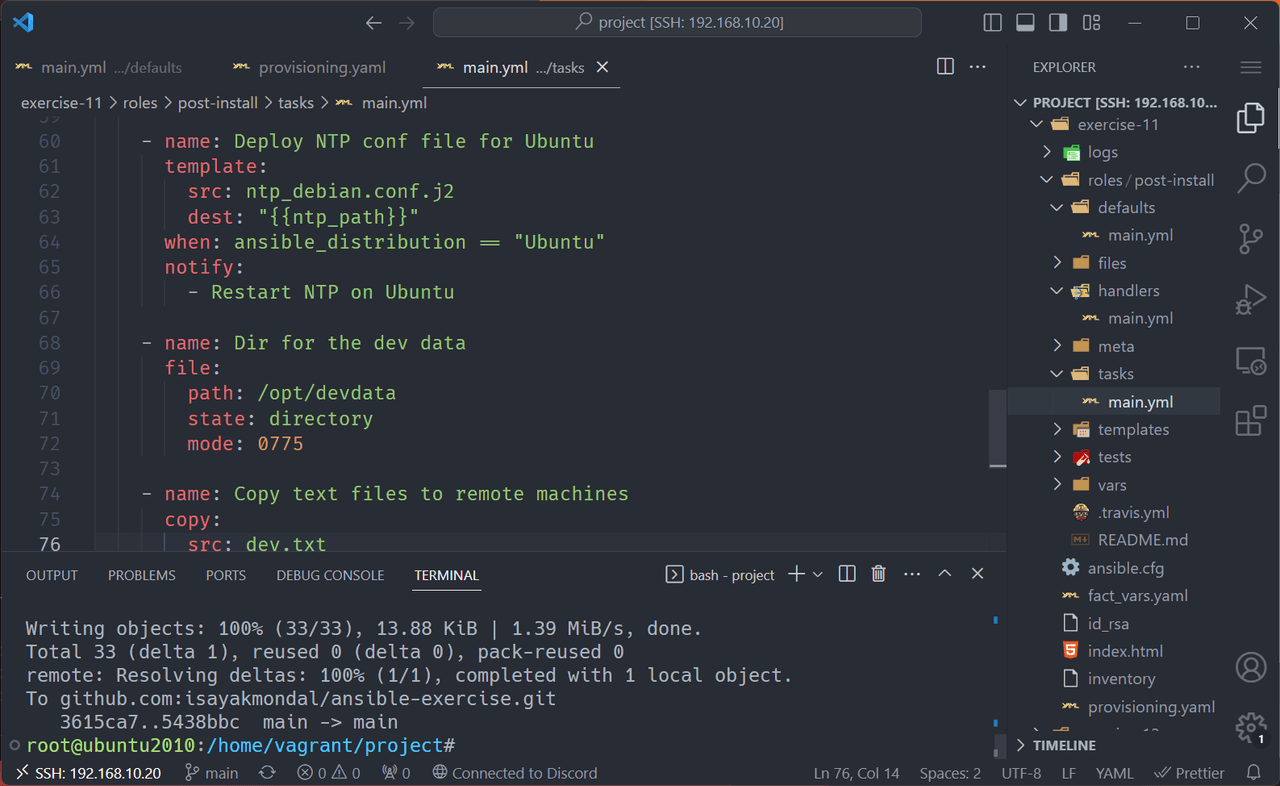This screenshot has width=1280, height=786.
Task: Open the Search view in activity bar
Action: tap(1251, 178)
